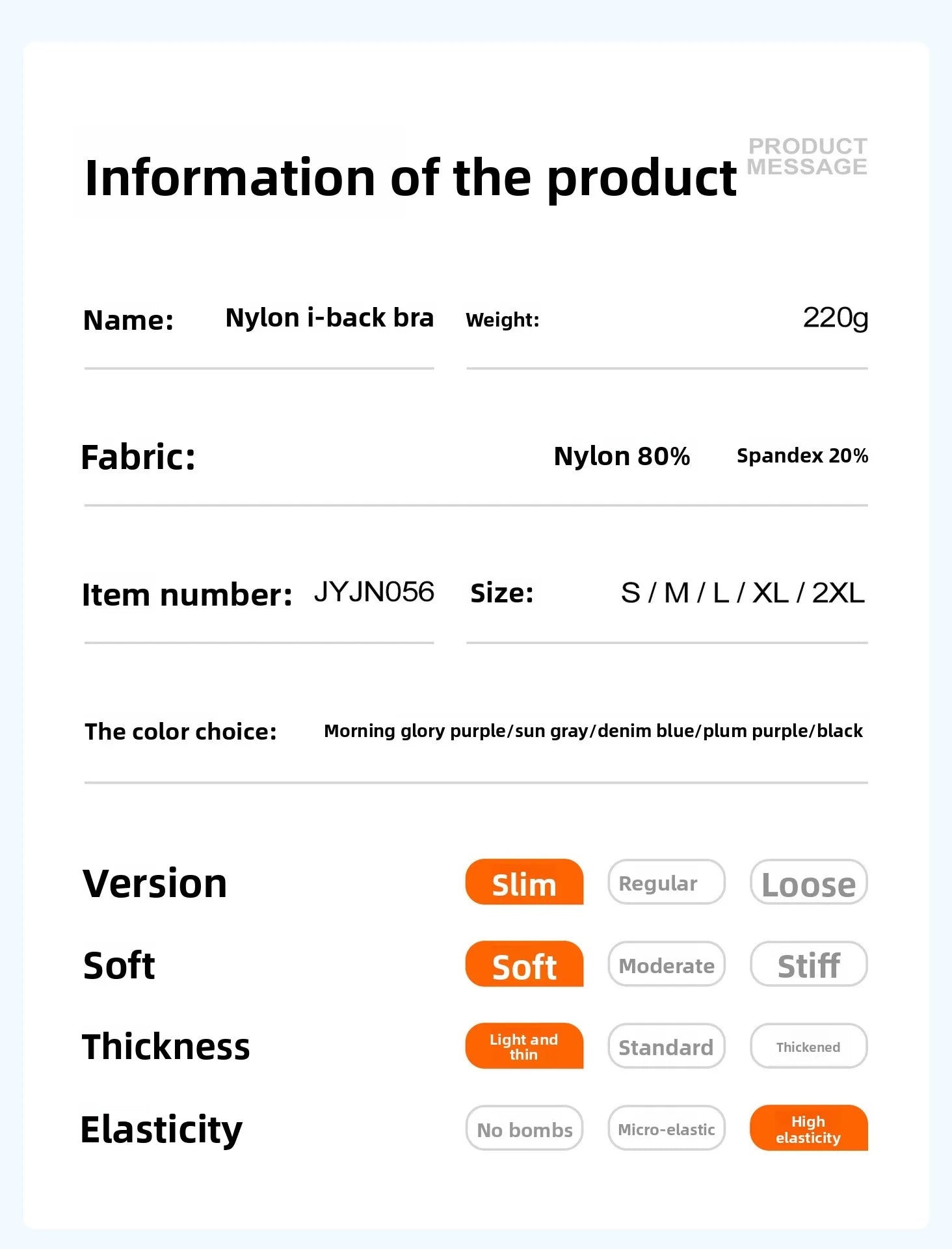Image resolution: width=952 pixels, height=1249 pixels.
Task: Click the 220g weight value
Action: point(835,317)
